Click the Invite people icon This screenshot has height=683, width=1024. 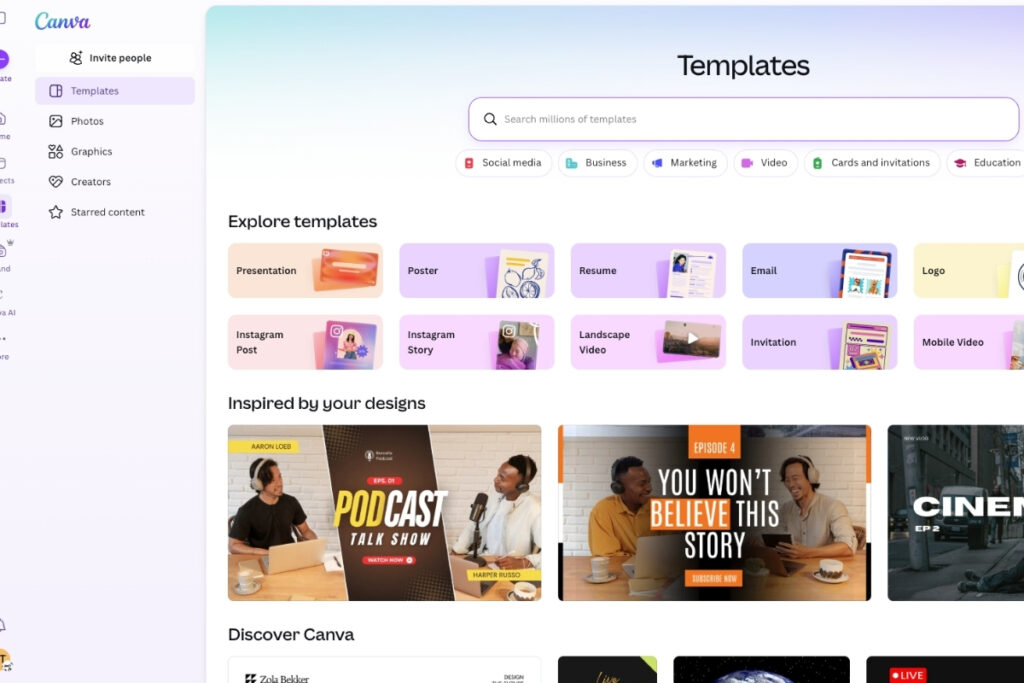pos(76,58)
